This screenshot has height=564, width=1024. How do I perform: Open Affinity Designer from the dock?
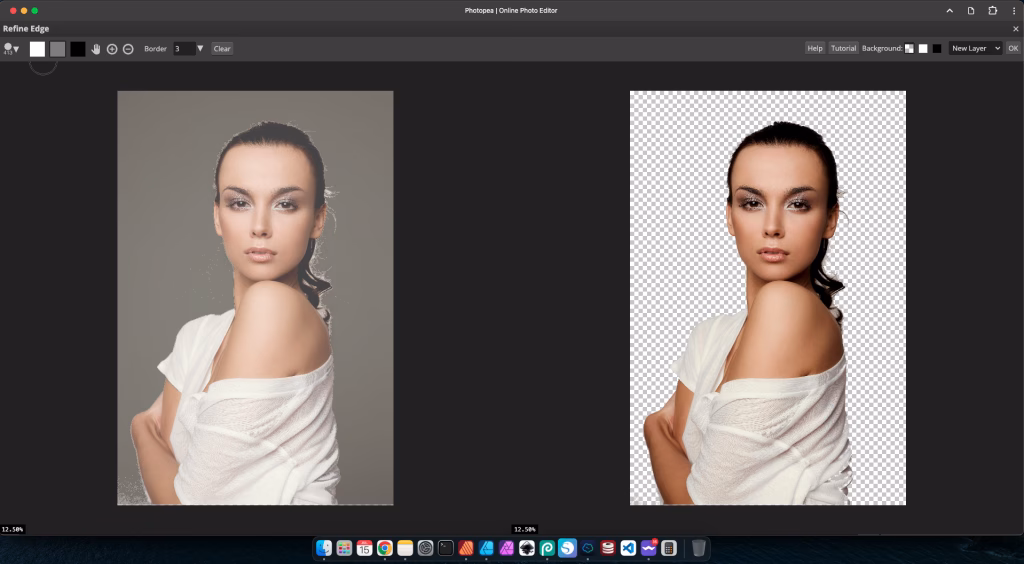click(486, 548)
